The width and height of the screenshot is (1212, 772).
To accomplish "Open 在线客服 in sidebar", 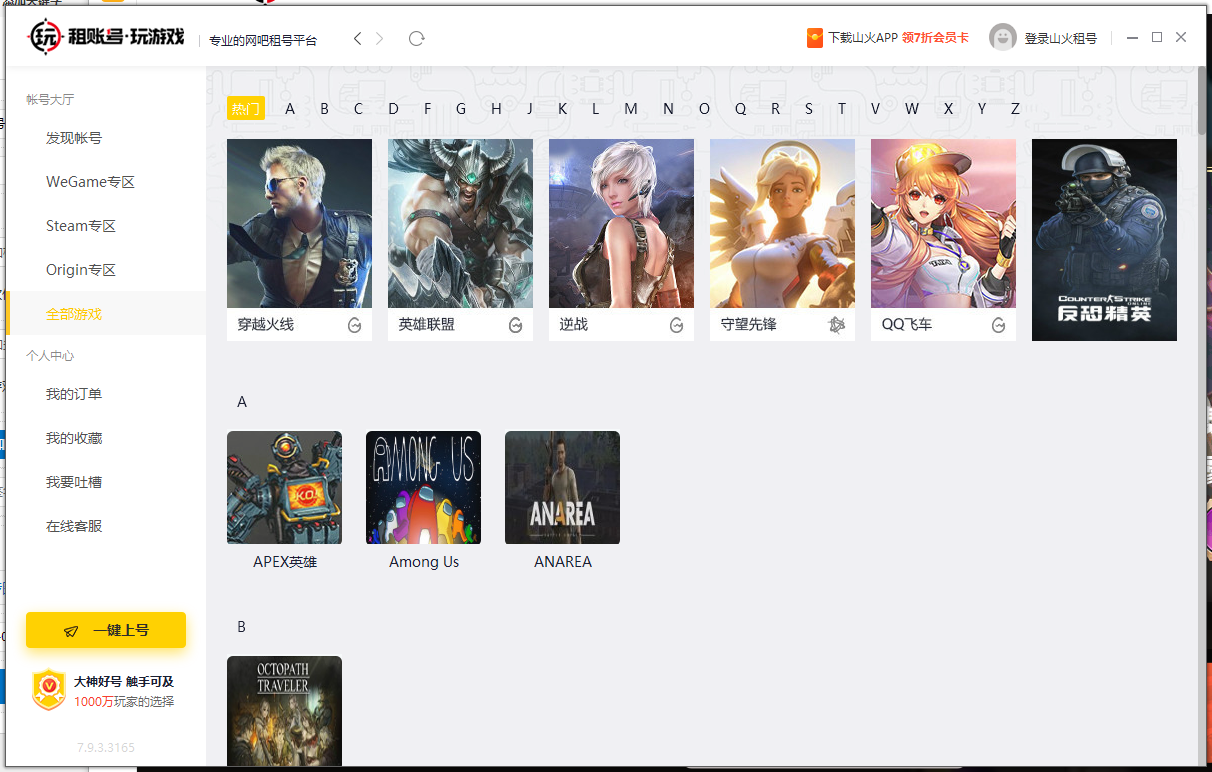I will coord(74,526).
